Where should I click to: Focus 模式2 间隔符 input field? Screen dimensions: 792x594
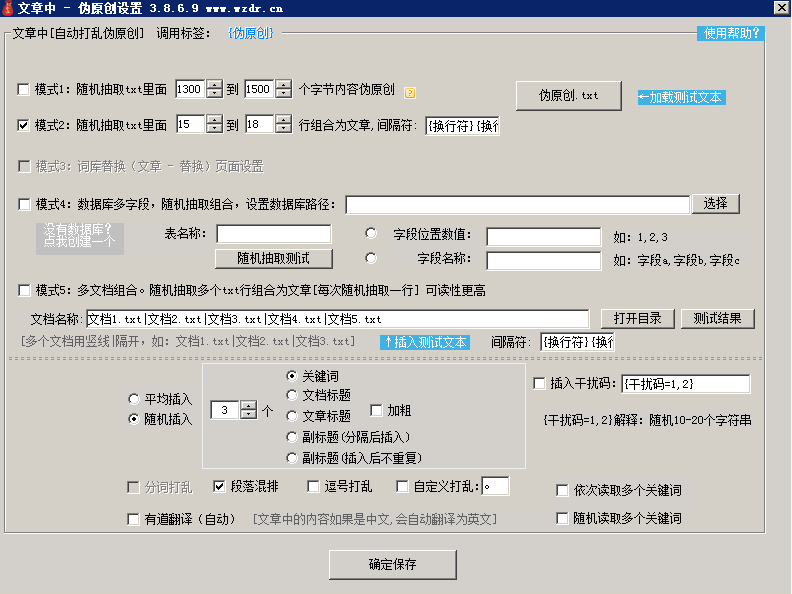[x=462, y=126]
